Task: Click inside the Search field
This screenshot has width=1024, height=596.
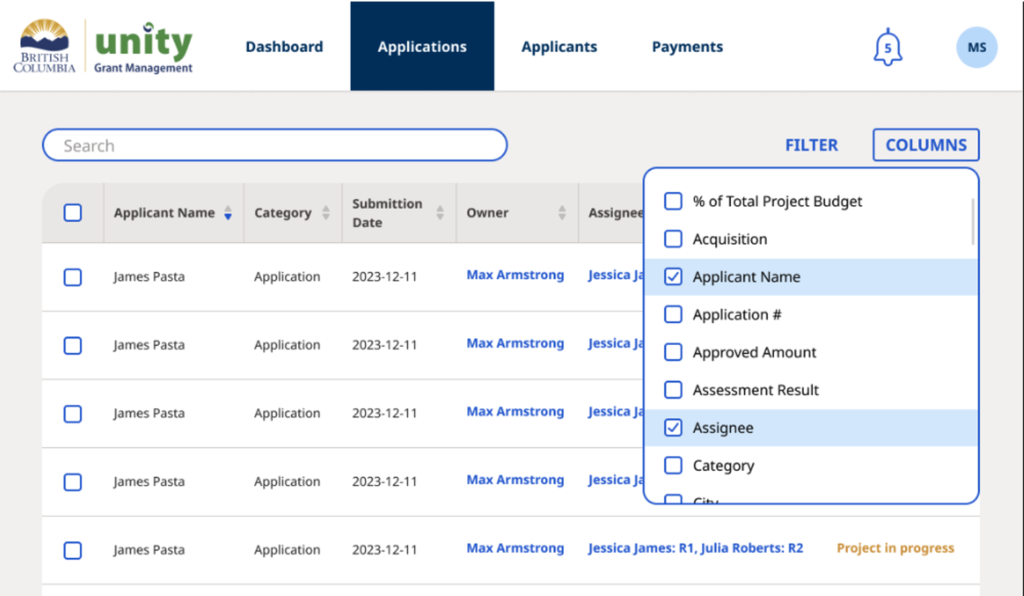Action: coord(274,145)
